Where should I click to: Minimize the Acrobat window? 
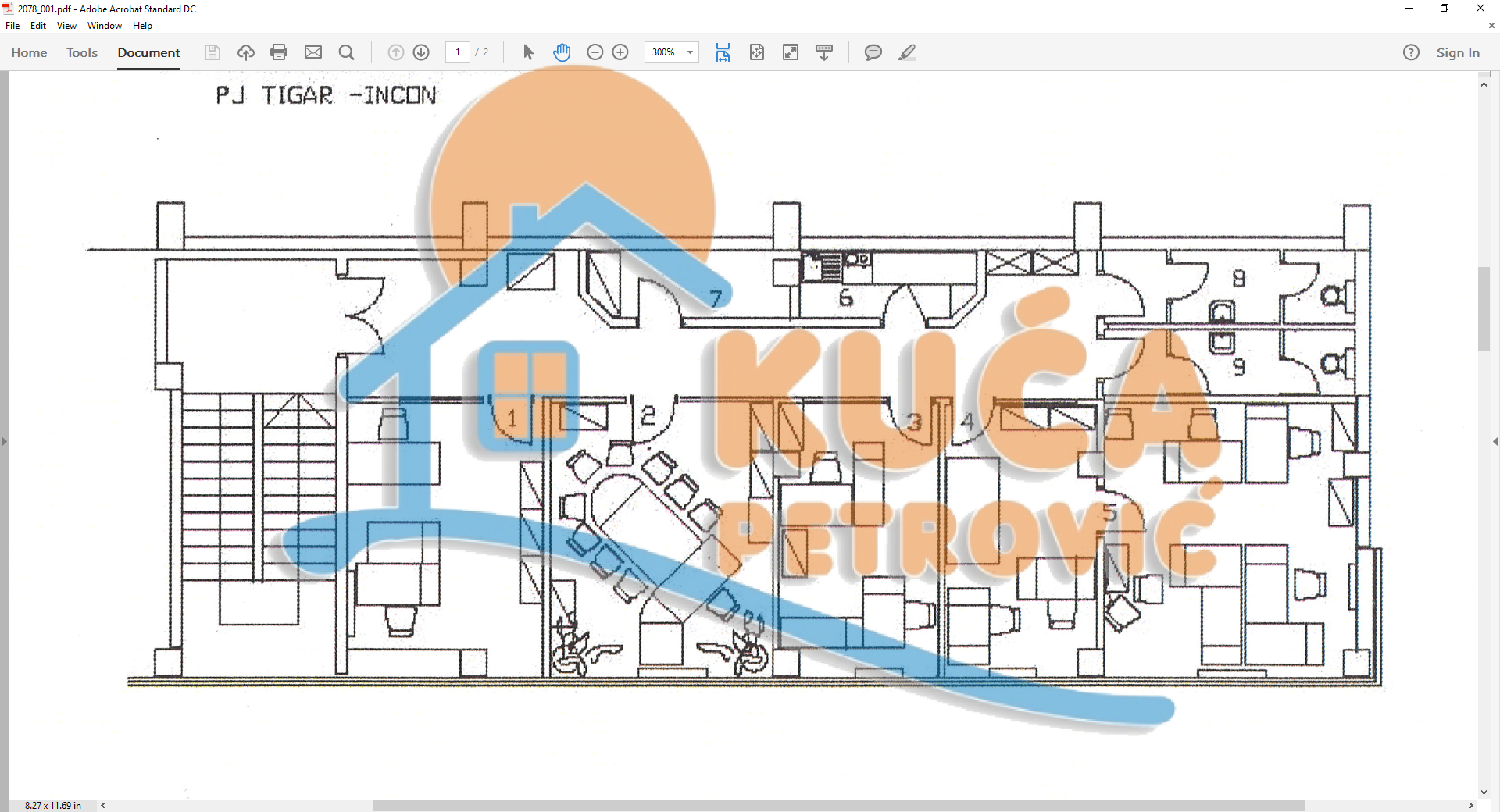click(x=1409, y=9)
